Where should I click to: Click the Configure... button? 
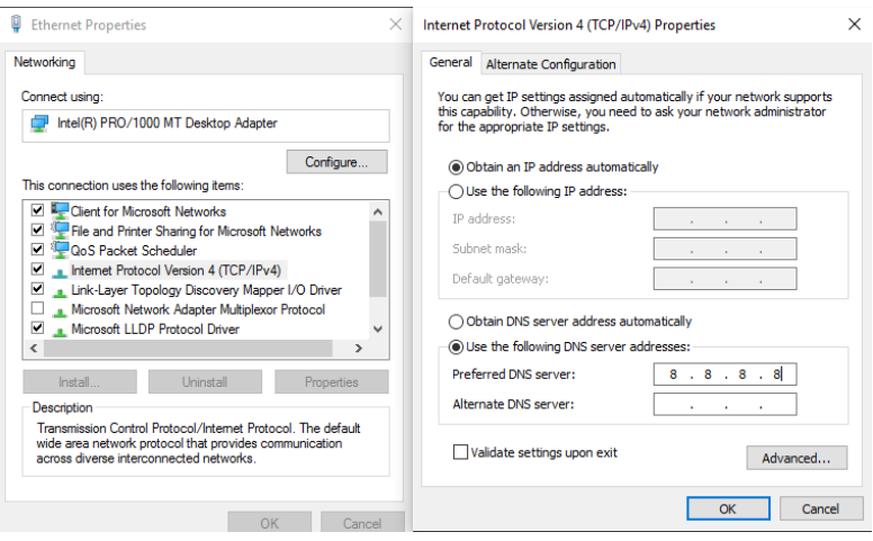coord(337,162)
